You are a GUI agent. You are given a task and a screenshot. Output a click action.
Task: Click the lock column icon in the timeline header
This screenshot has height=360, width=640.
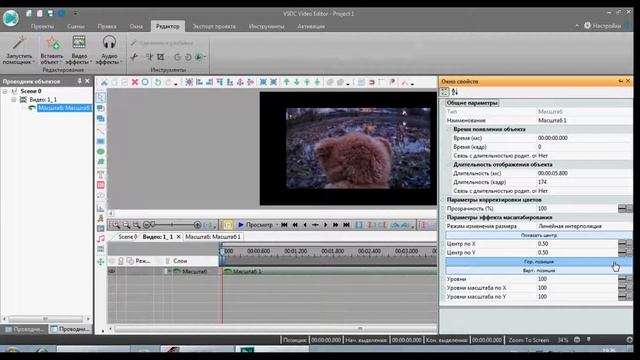pos(121,261)
